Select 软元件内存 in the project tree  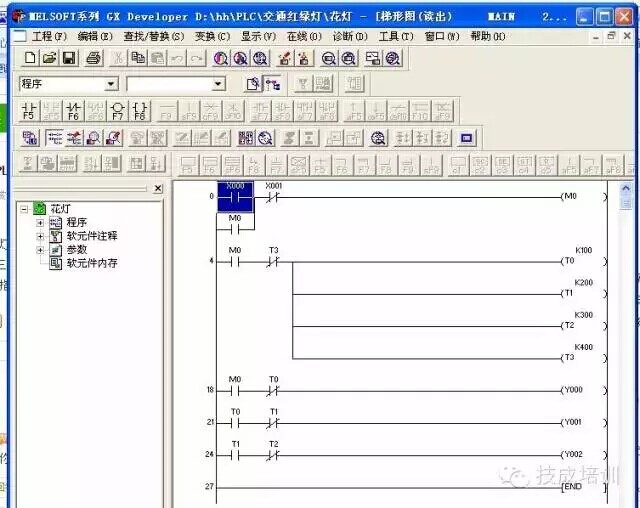pos(91,263)
